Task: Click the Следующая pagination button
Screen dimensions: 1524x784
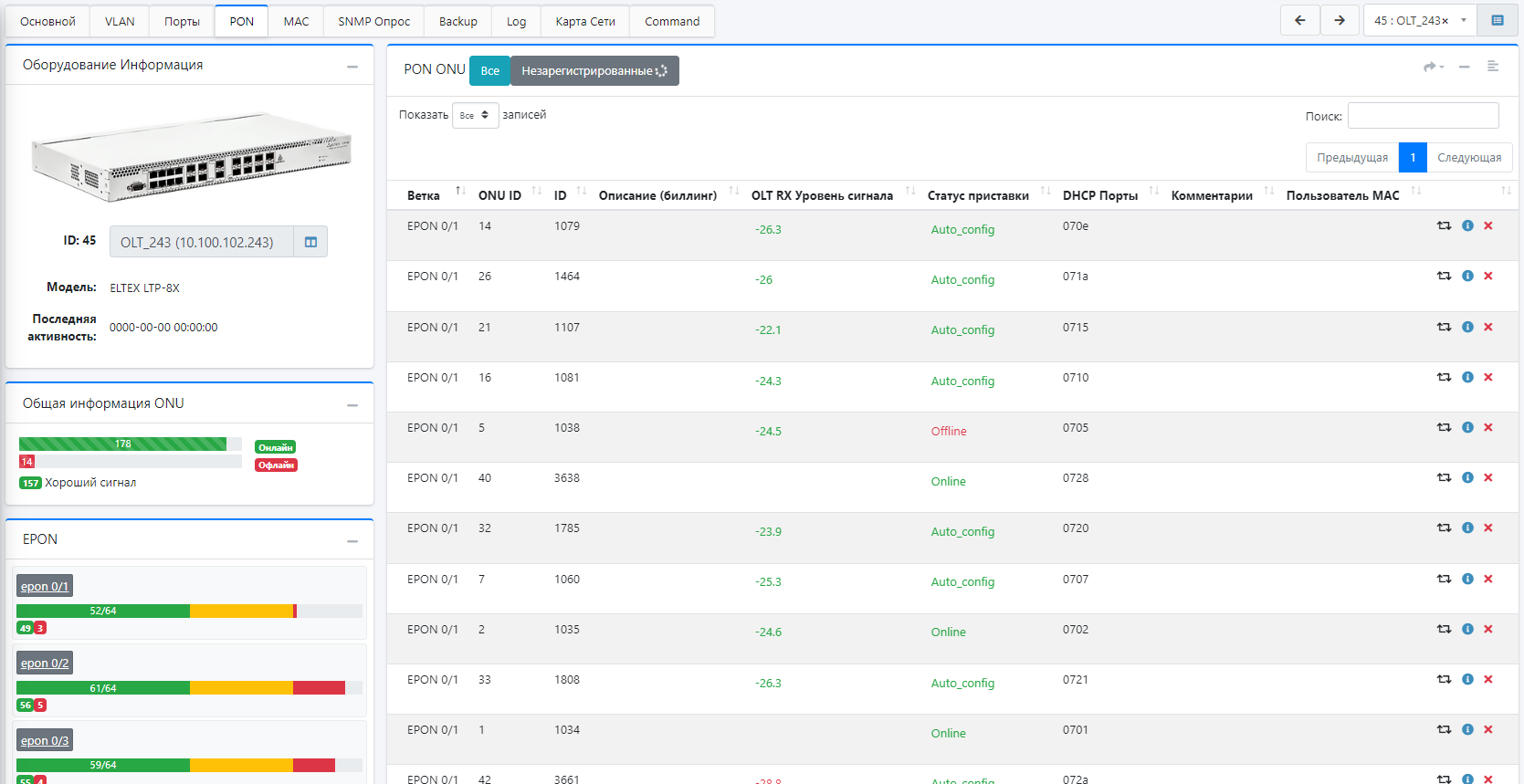Action: (x=1469, y=157)
